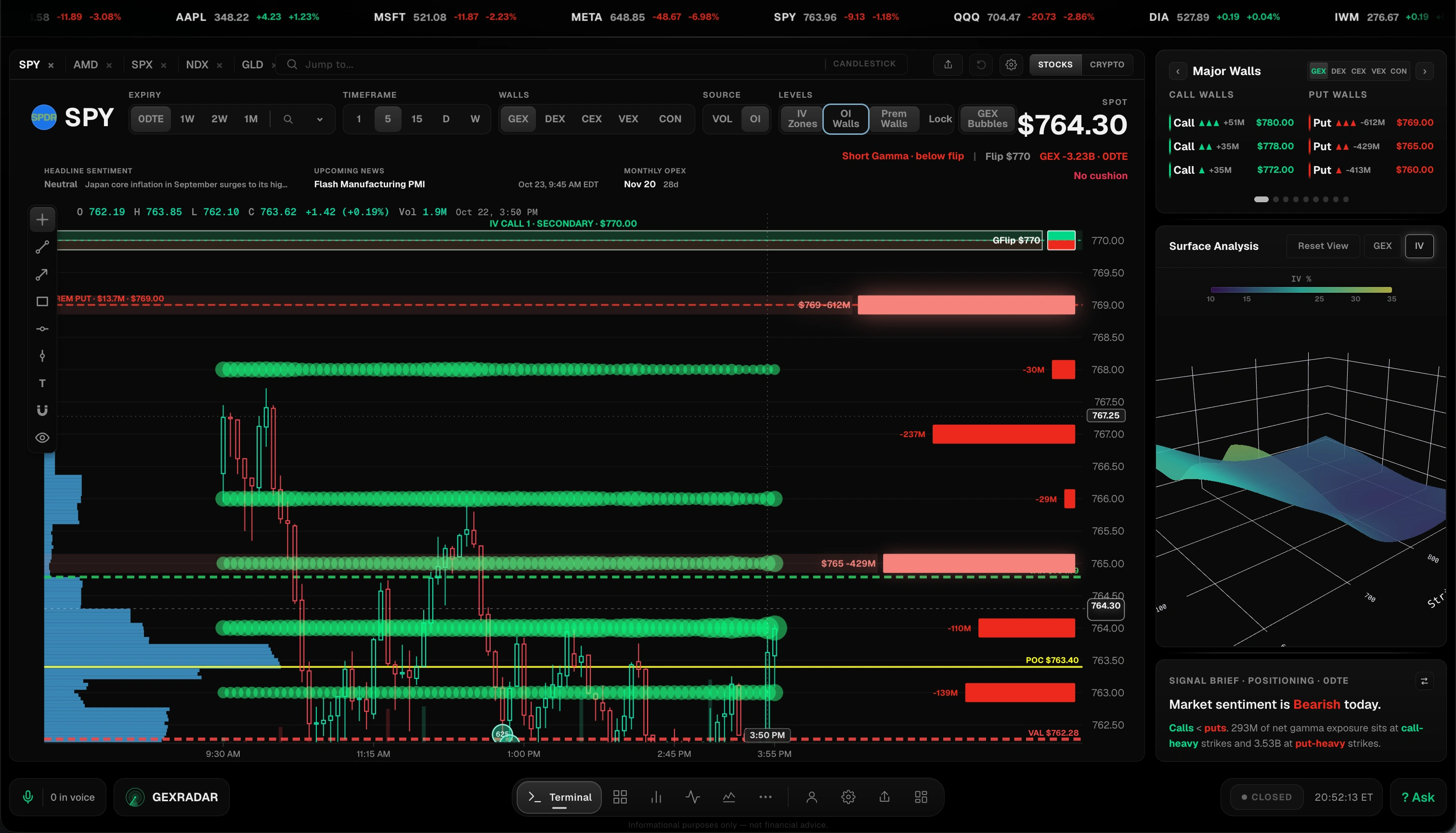Select the DEX tab in Major Walls
Image resolution: width=1456 pixels, height=833 pixels.
click(x=1338, y=72)
